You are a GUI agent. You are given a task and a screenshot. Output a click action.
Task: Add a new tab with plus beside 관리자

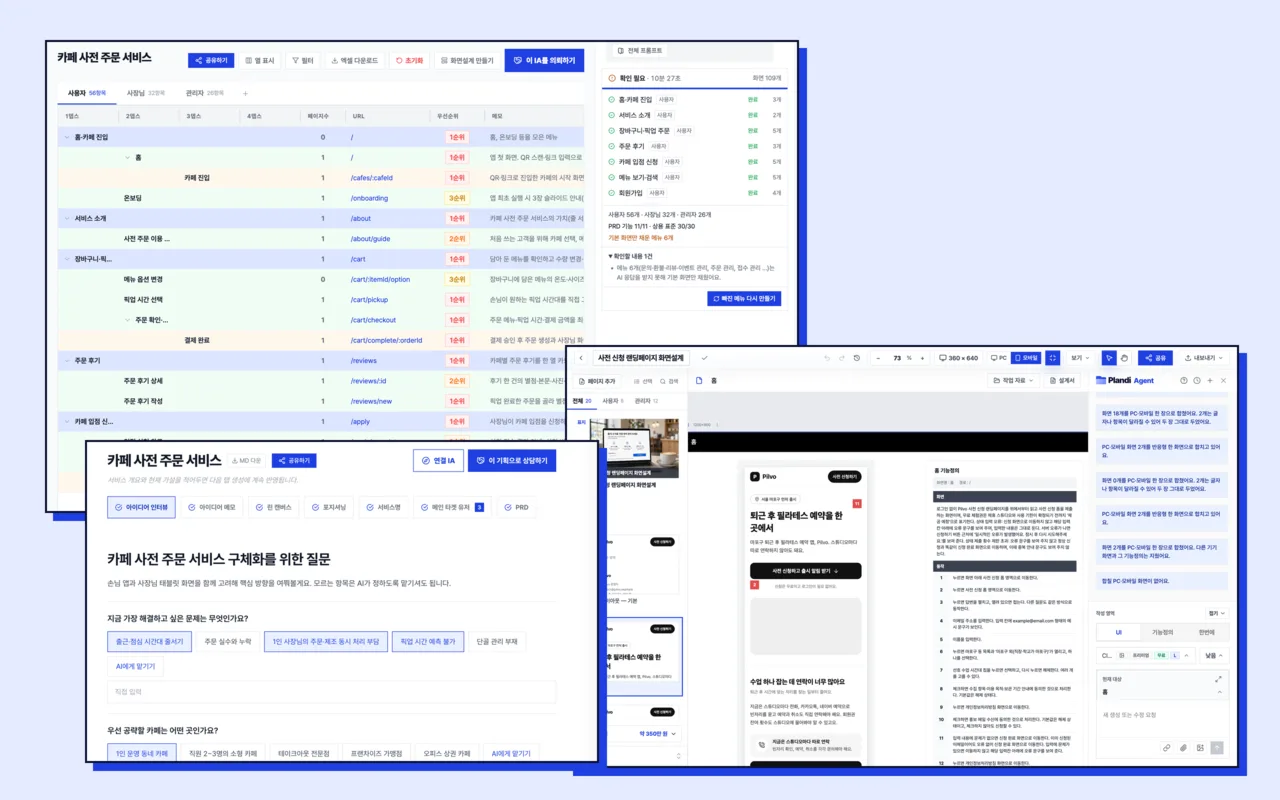245,93
